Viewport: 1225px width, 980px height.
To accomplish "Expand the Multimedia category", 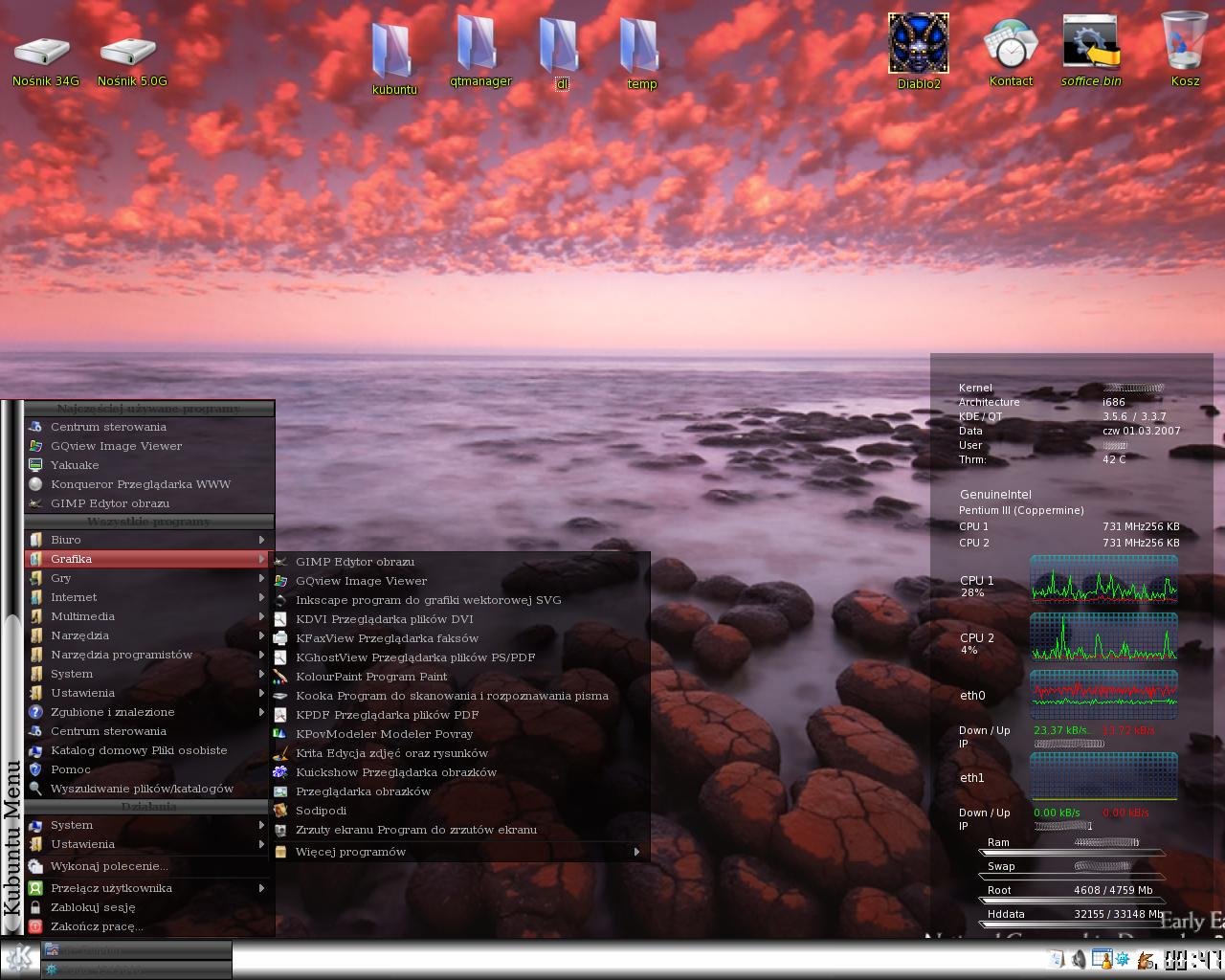I will click(147, 616).
